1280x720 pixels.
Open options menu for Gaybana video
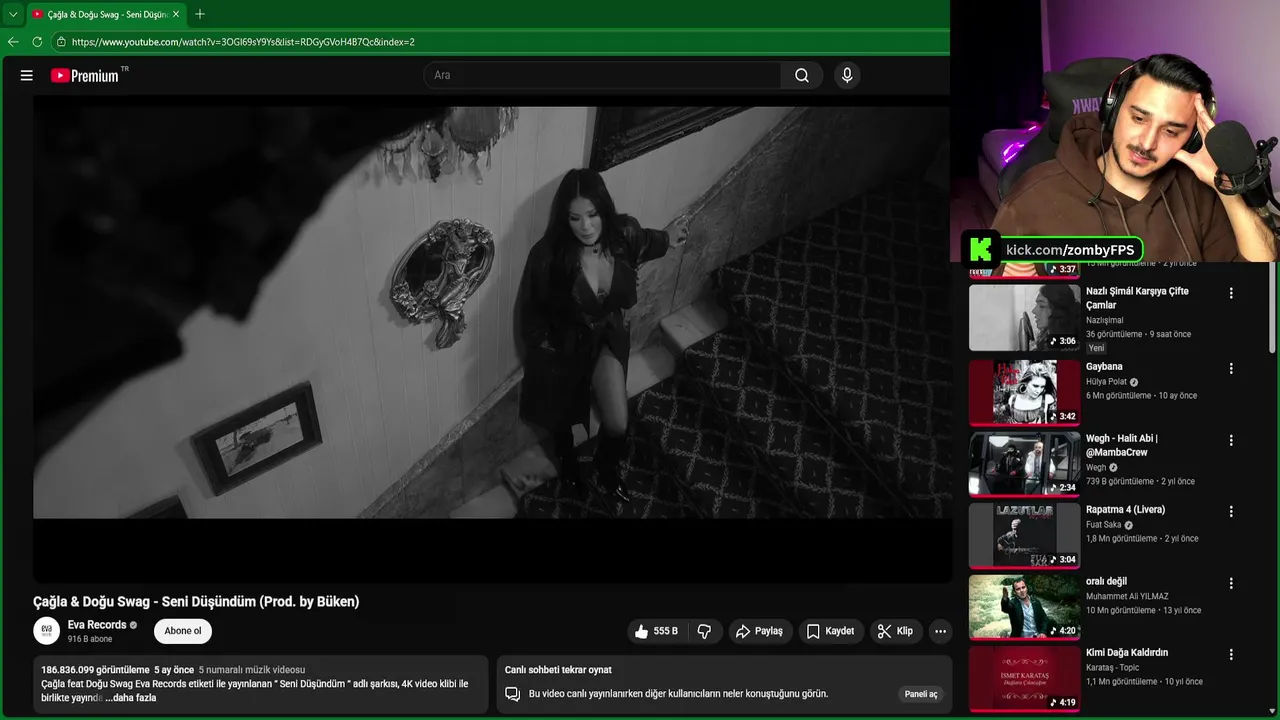(1231, 368)
